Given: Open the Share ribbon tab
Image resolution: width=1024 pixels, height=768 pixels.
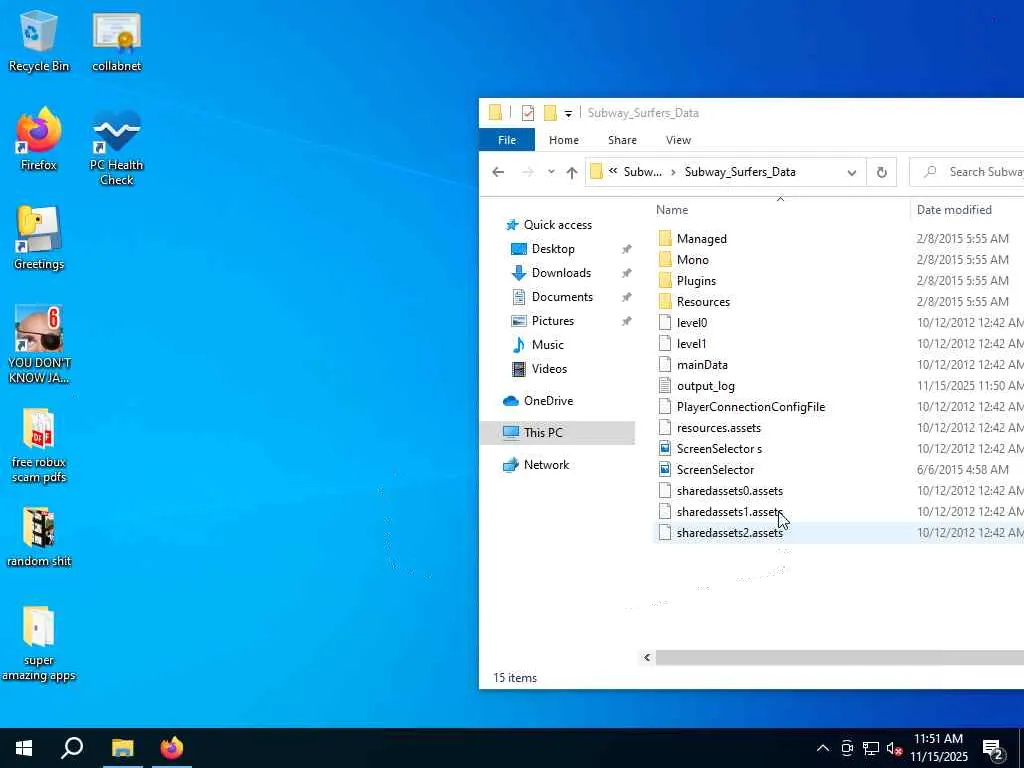Looking at the screenshot, I should 622,140.
